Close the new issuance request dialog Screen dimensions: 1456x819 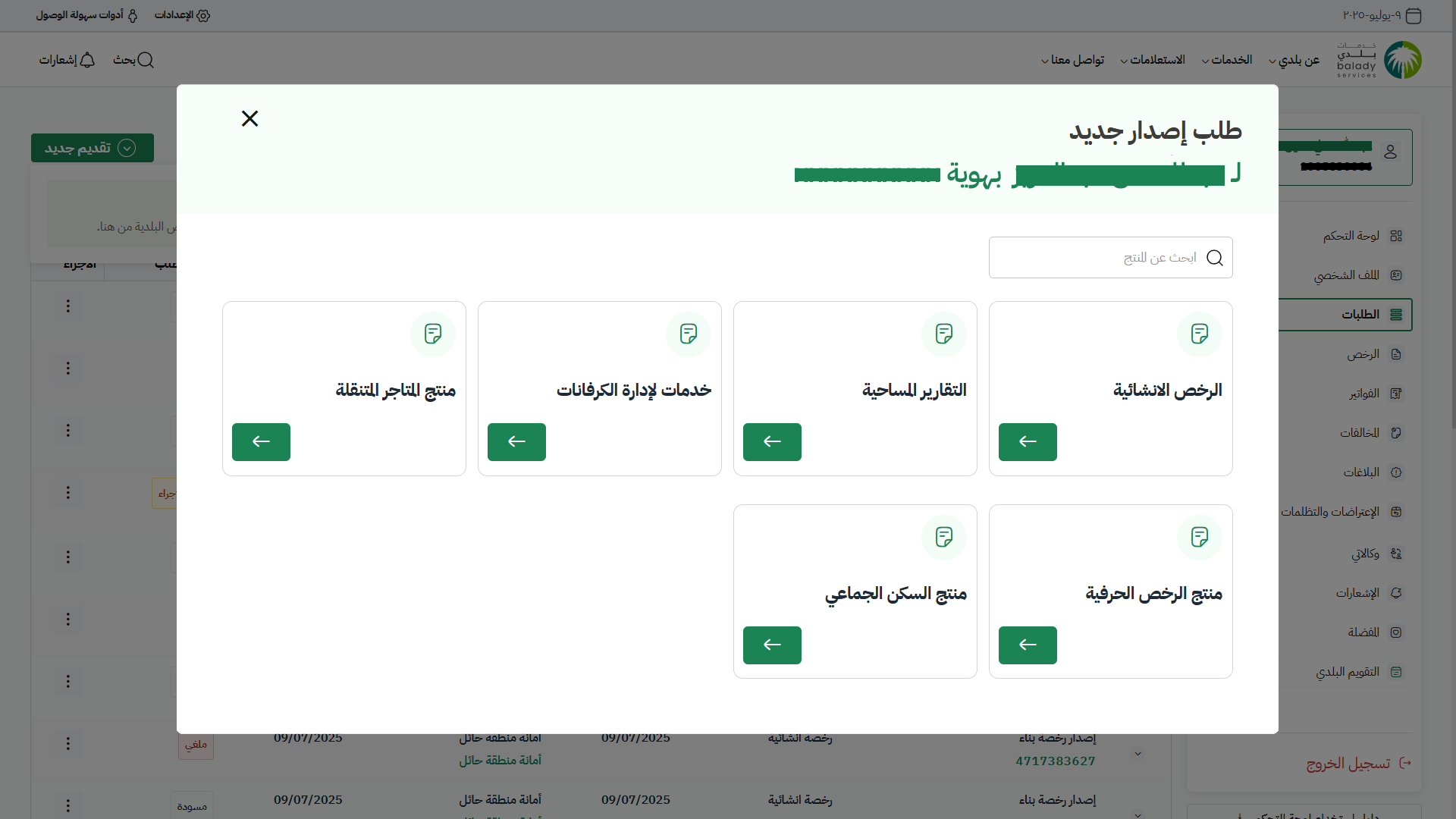[249, 118]
